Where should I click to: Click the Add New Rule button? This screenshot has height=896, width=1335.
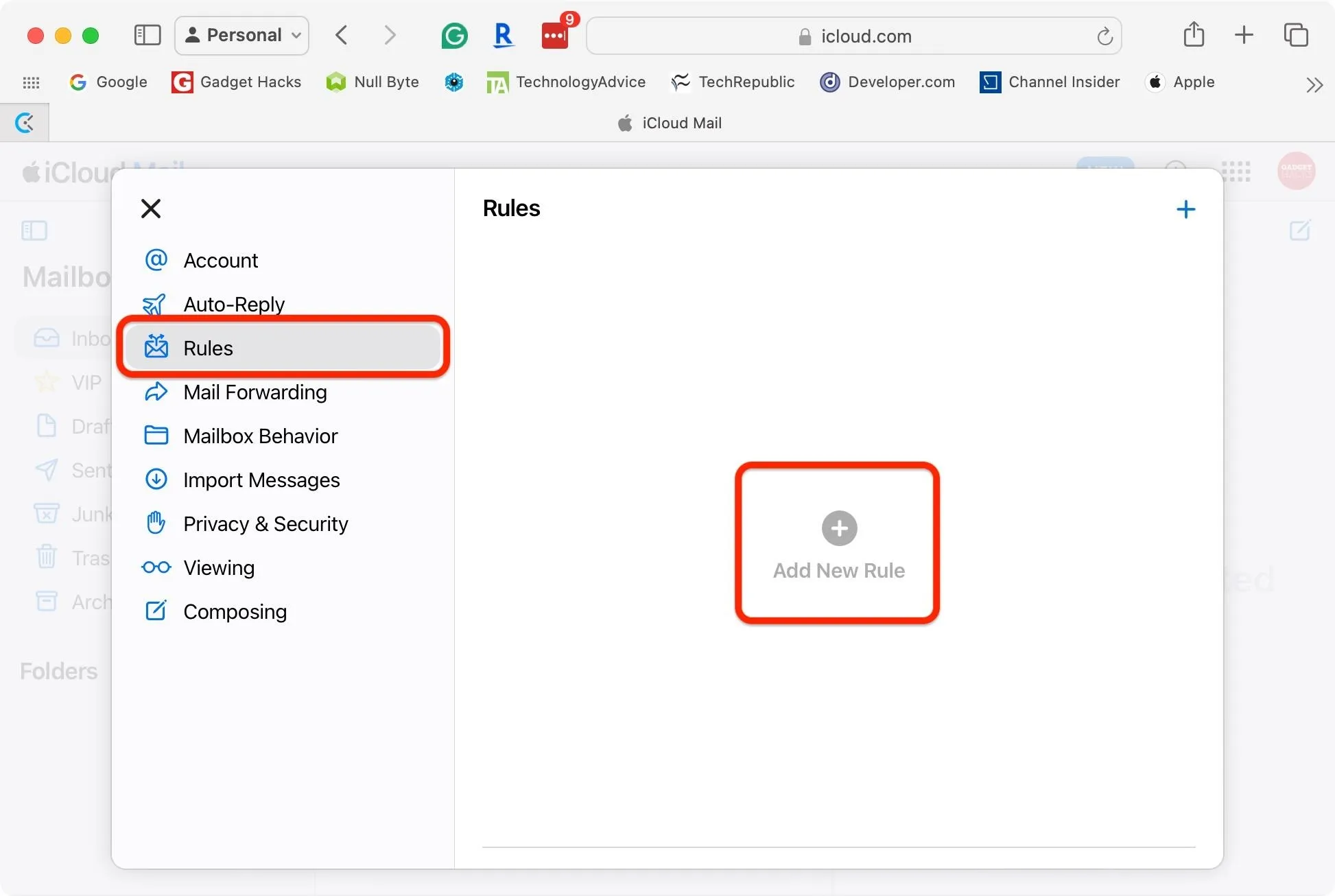point(838,545)
